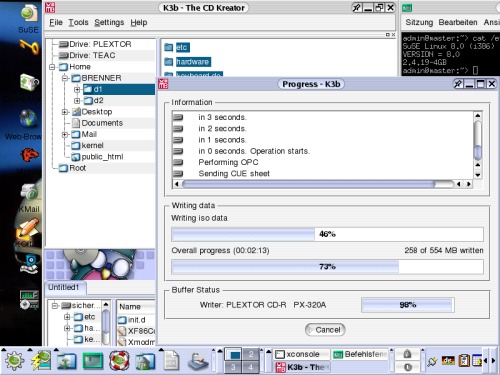The width and height of the screenshot is (500, 375).
Task: Switch to virtual desktop 3
Action: (233, 367)
